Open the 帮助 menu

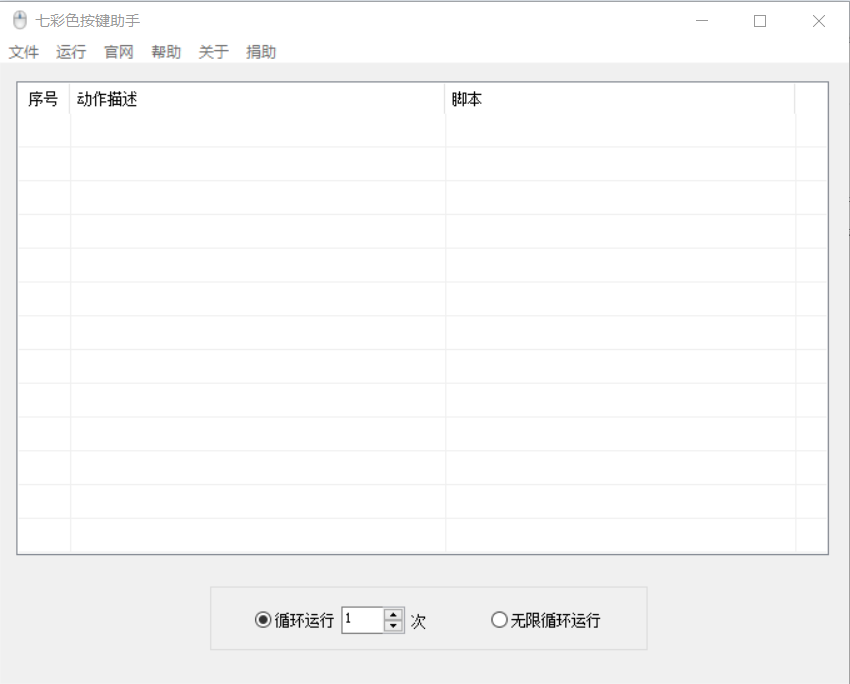166,52
